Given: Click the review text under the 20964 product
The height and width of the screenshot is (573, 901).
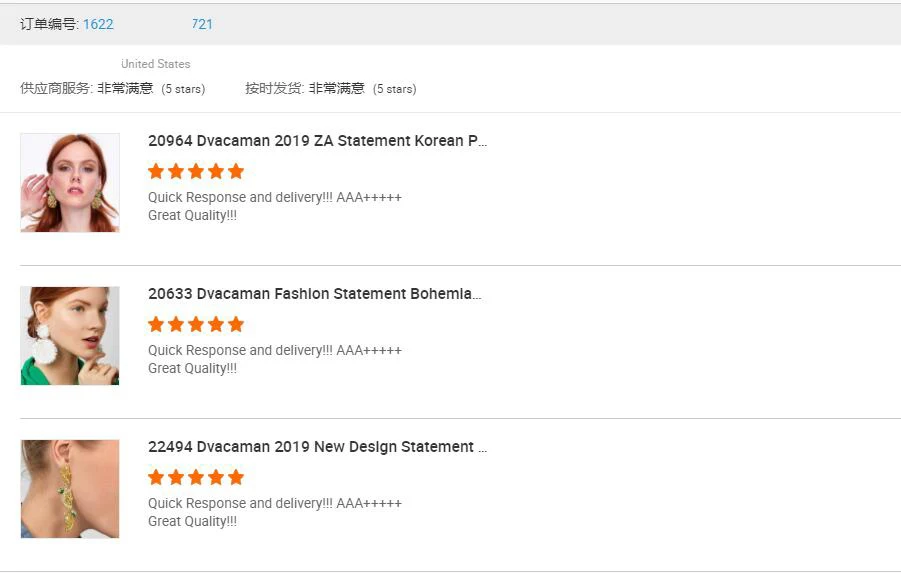Looking at the screenshot, I should (x=274, y=206).
